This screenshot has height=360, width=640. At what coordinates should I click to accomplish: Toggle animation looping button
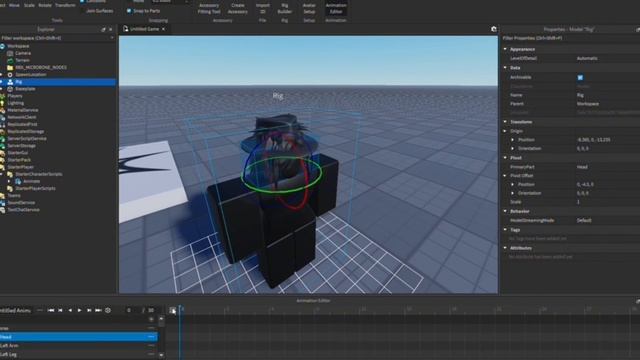tap(108, 310)
